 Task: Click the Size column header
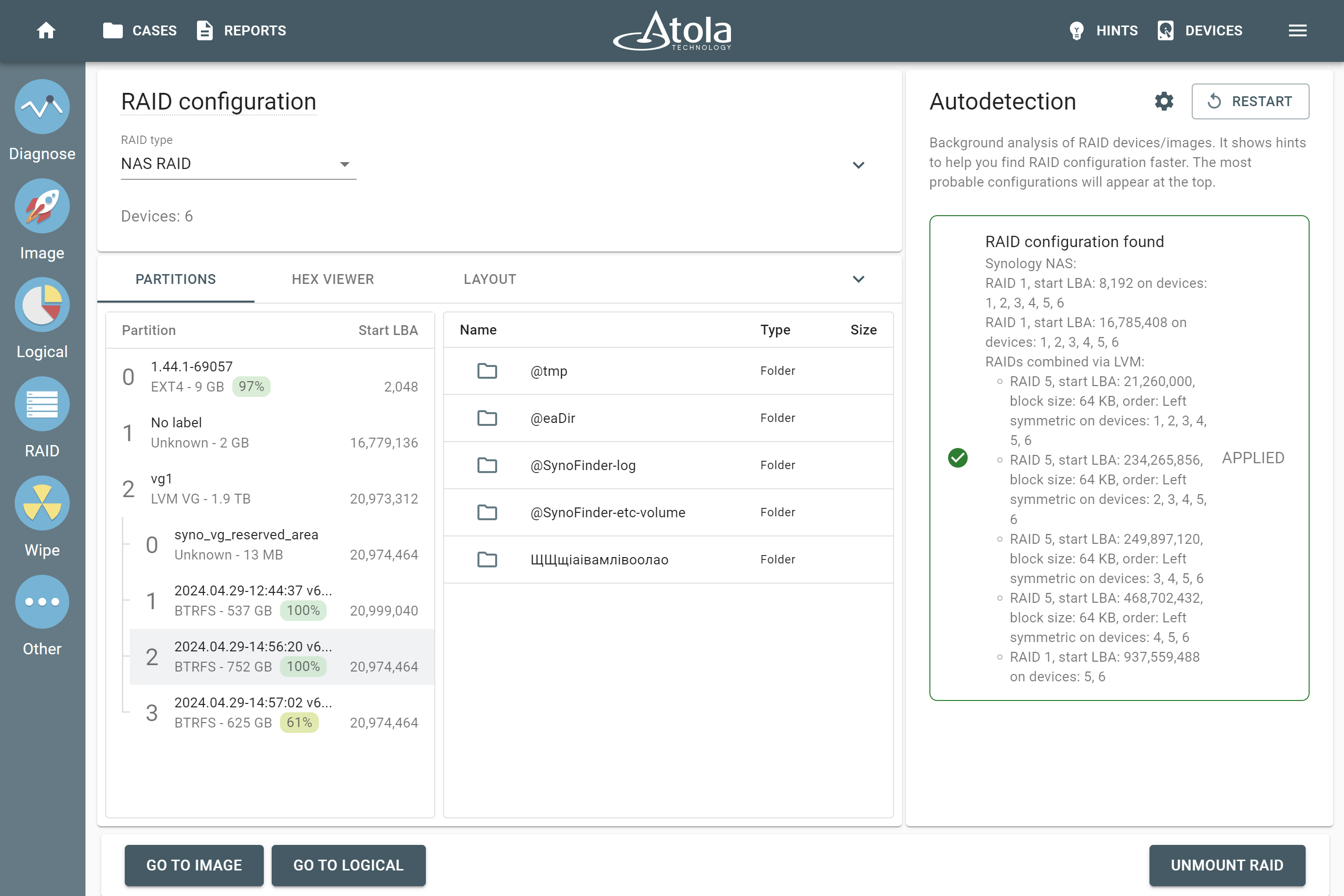coord(864,330)
